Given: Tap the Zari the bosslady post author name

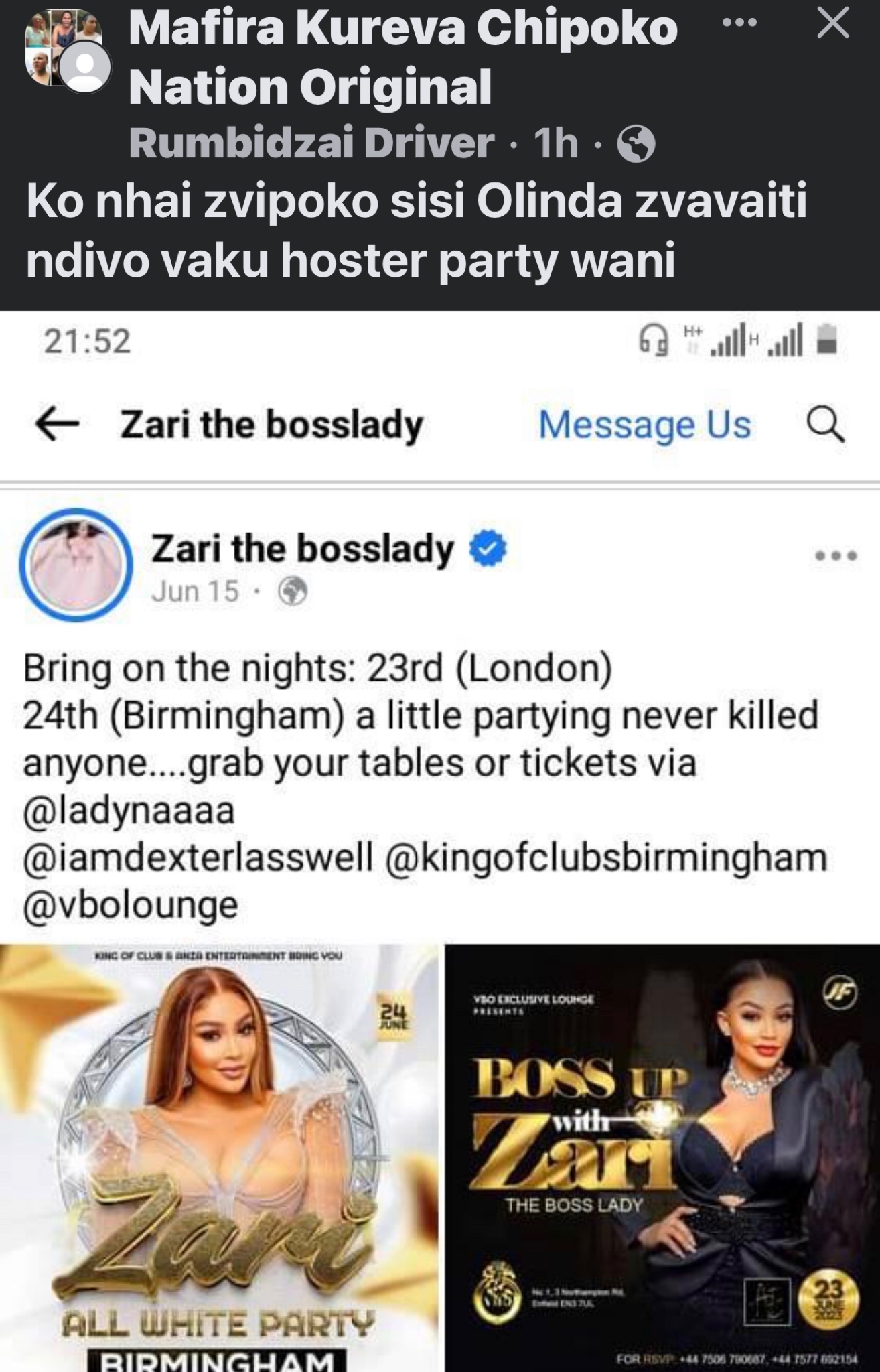Looking at the screenshot, I should tap(303, 549).
